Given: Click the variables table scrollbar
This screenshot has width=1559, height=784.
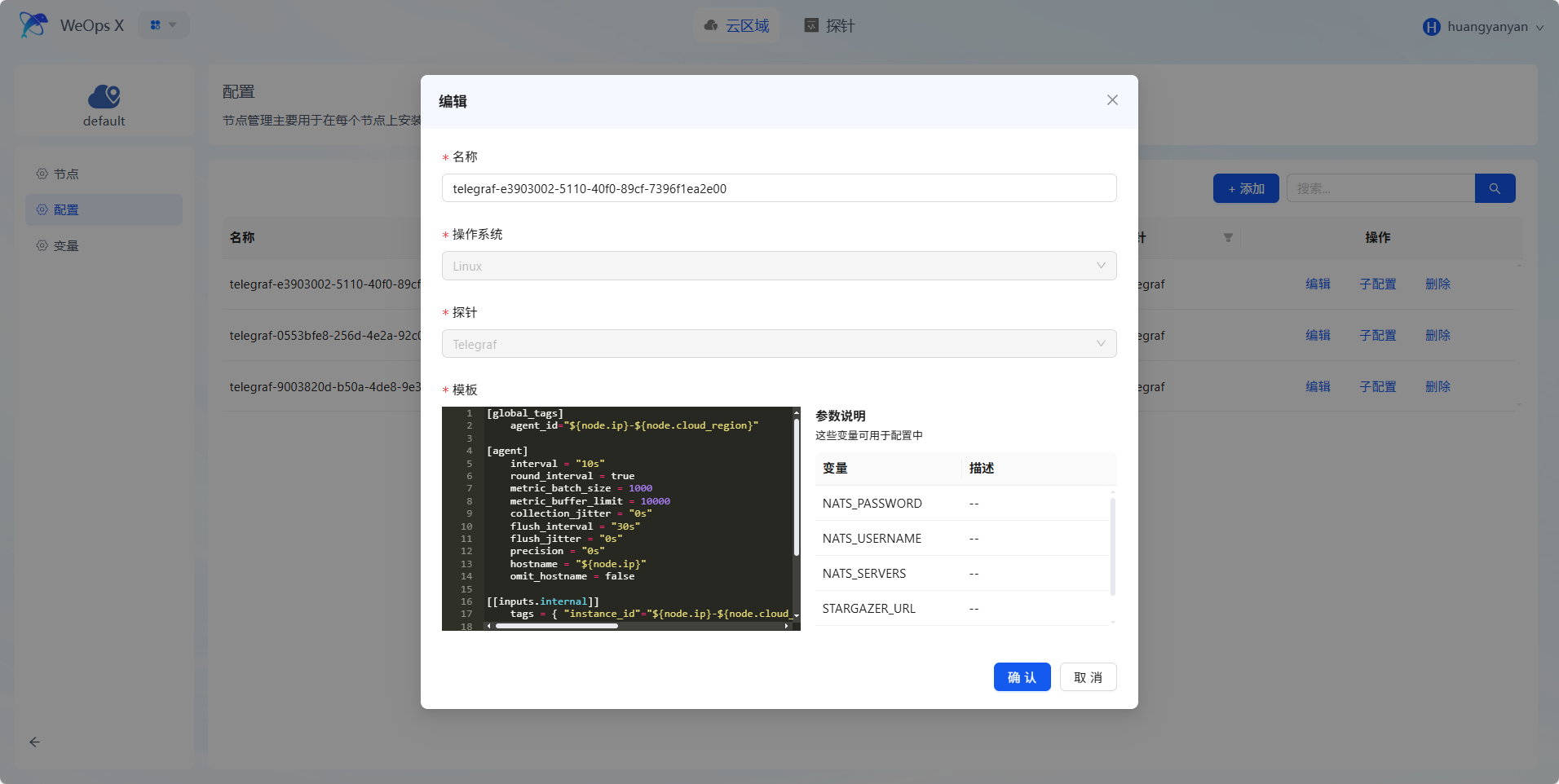Looking at the screenshot, I should pyautogui.click(x=1113, y=546).
